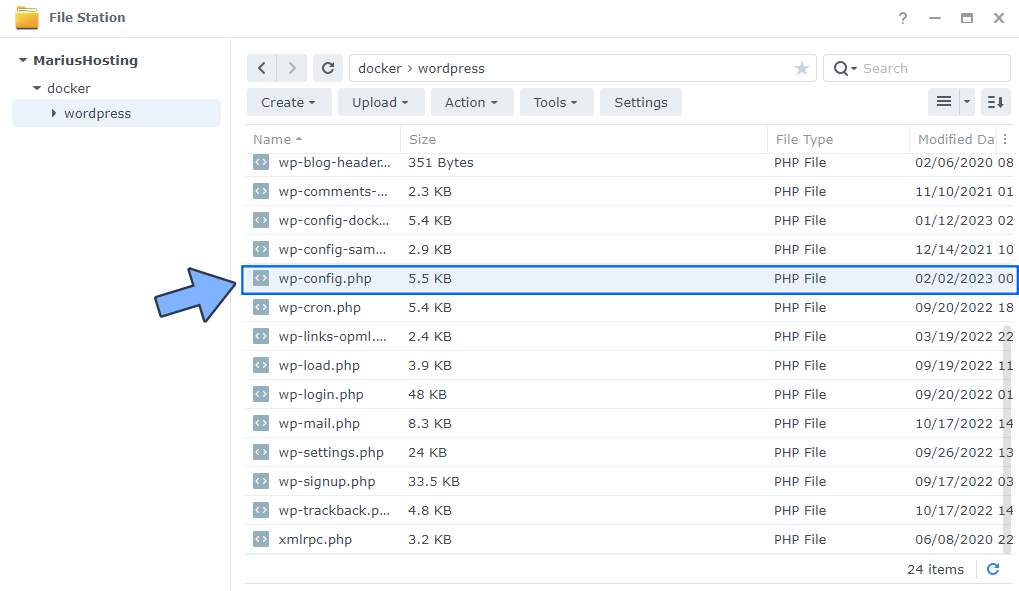Switch to list view mode icon
Screen dimensions: 1019x591
click(944, 101)
